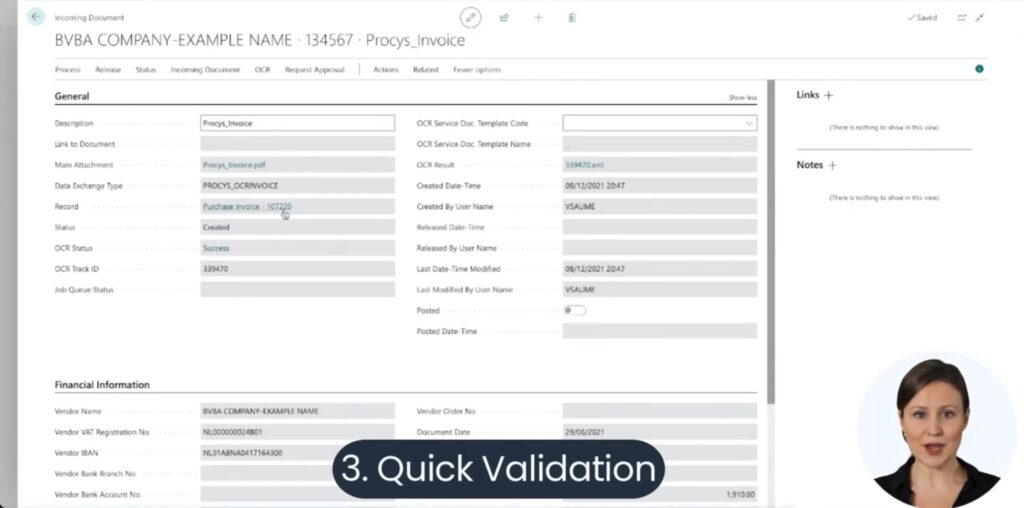
Task: Click the Created Date-Time value field
Action: [x=660, y=186]
